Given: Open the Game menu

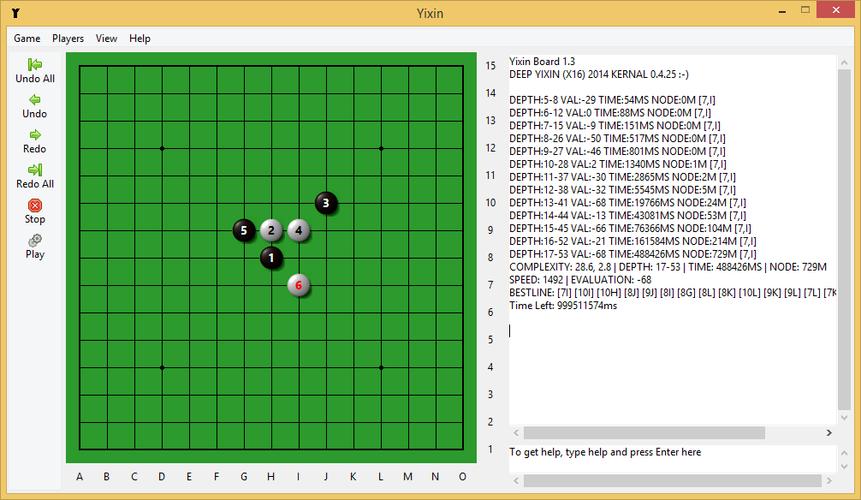Looking at the screenshot, I should click(27, 38).
